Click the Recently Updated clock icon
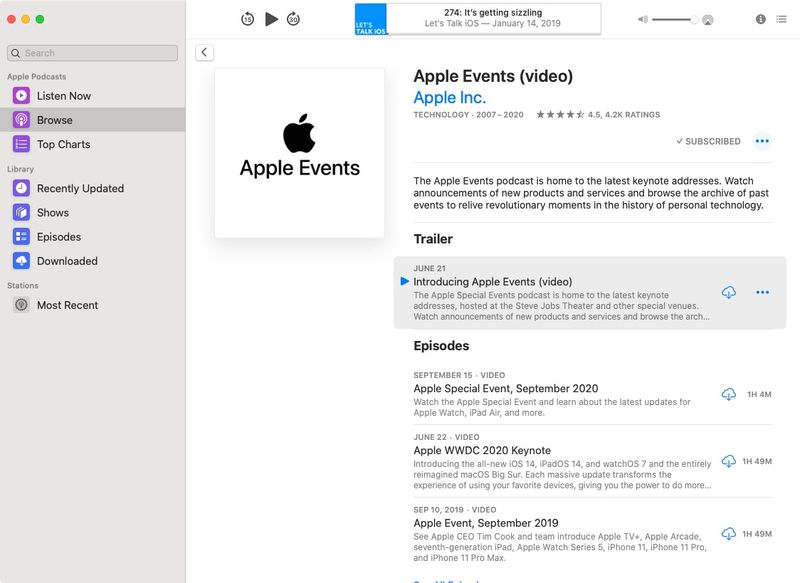The image size is (800, 583). [21, 188]
